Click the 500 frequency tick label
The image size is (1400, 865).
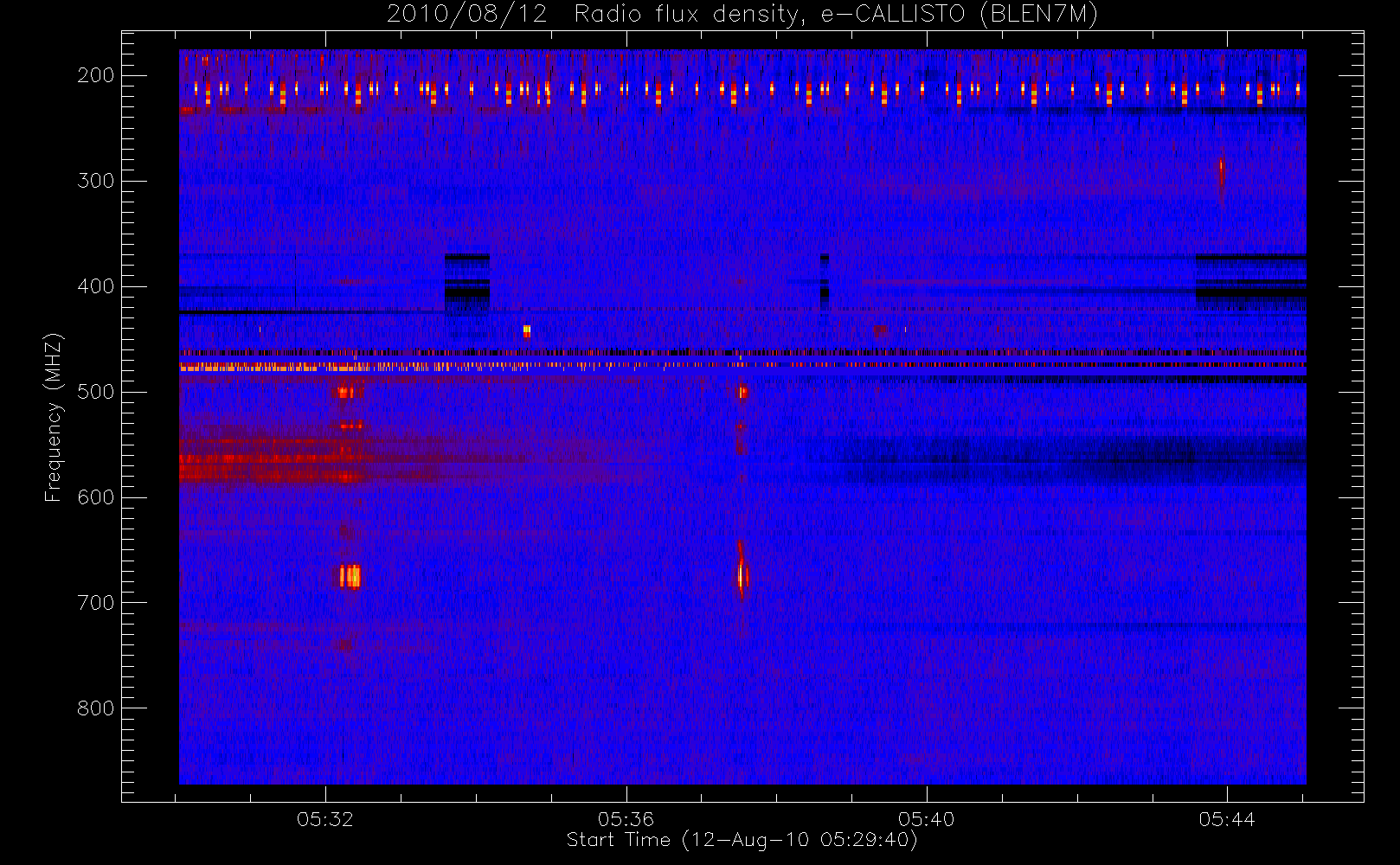point(95,392)
